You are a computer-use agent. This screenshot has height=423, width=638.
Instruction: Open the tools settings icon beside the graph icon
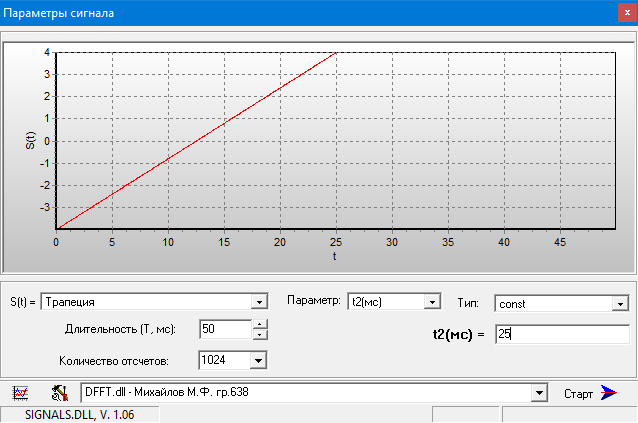[58, 393]
